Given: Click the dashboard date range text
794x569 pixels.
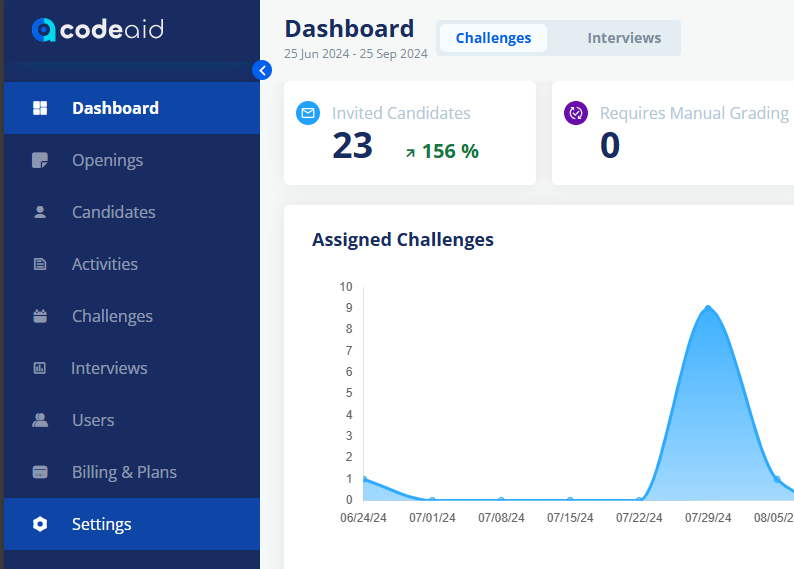Looking at the screenshot, I should [x=356, y=54].
